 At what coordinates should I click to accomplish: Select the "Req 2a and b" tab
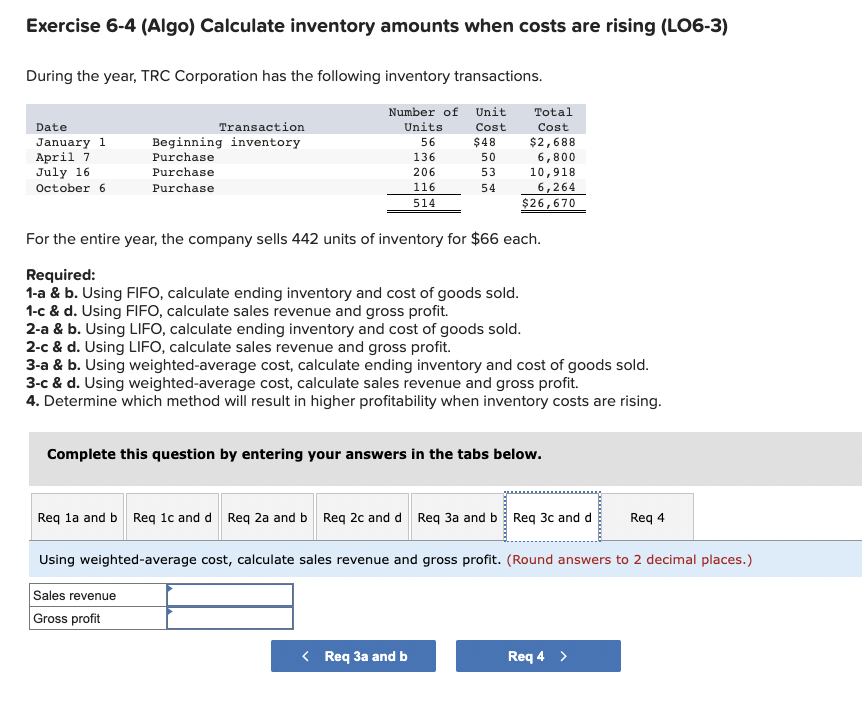[266, 517]
